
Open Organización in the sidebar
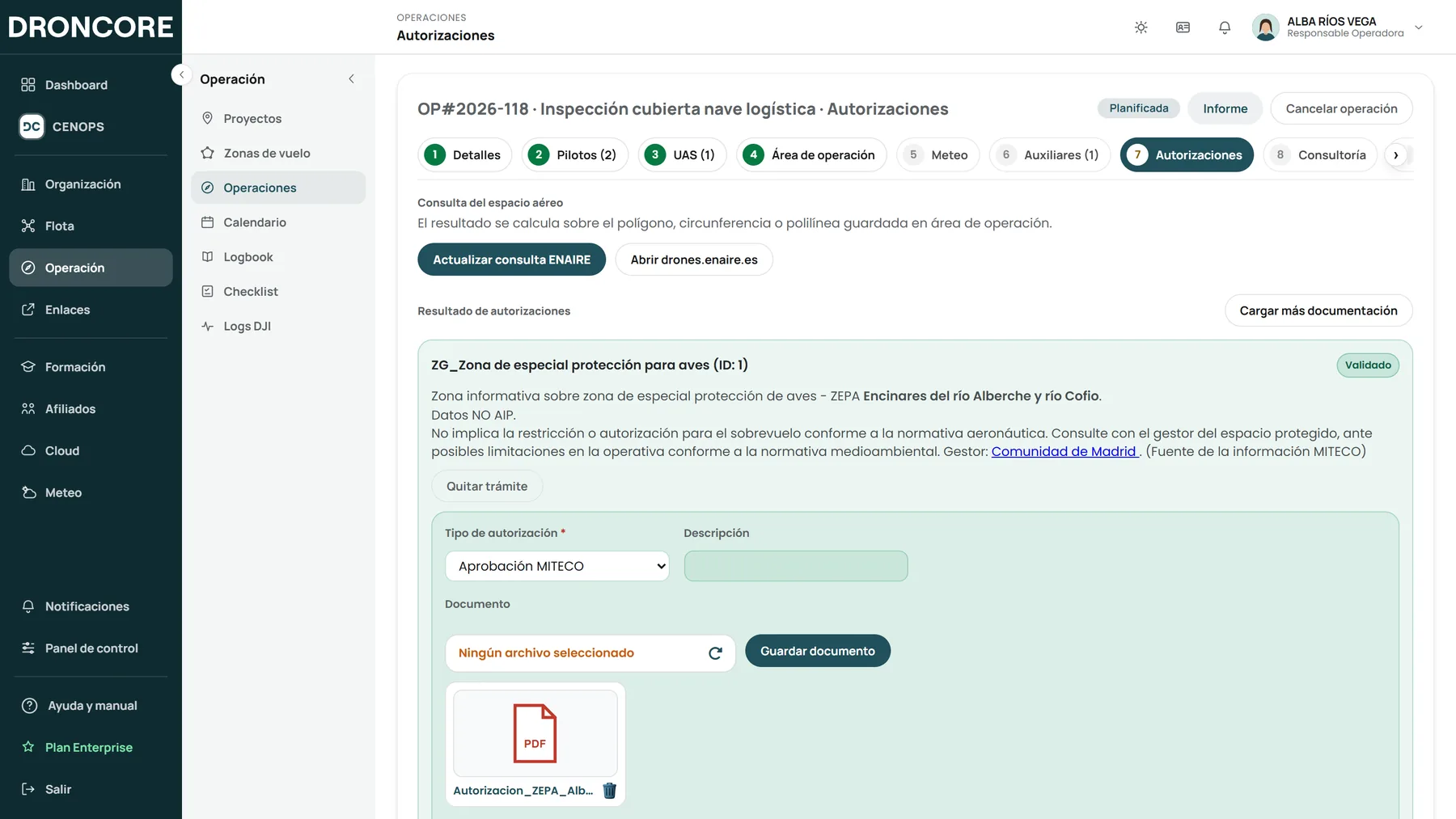[x=91, y=184]
